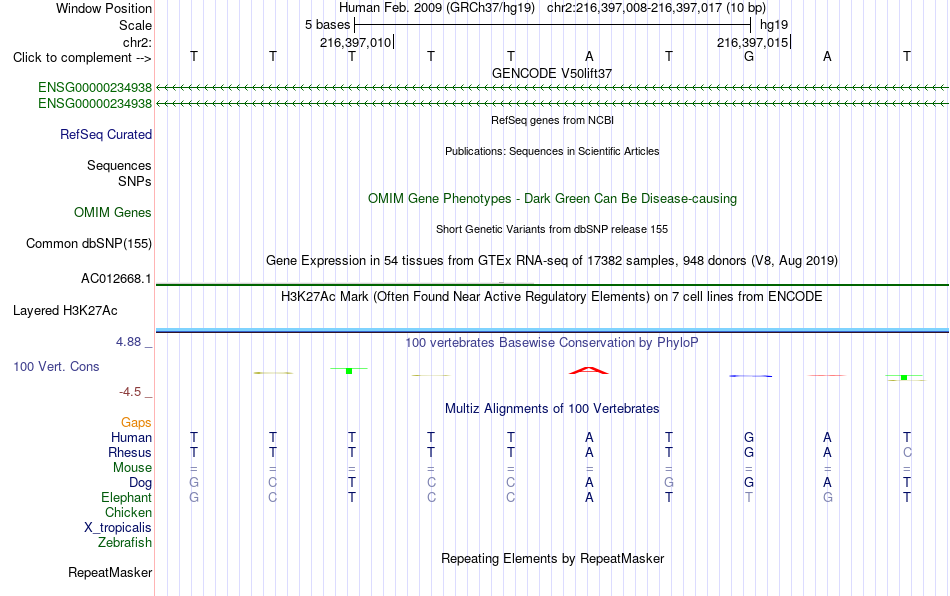The height and width of the screenshot is (596, 950).
Task: Select the Human alignment row label
Action: click(x=131, y=437)
